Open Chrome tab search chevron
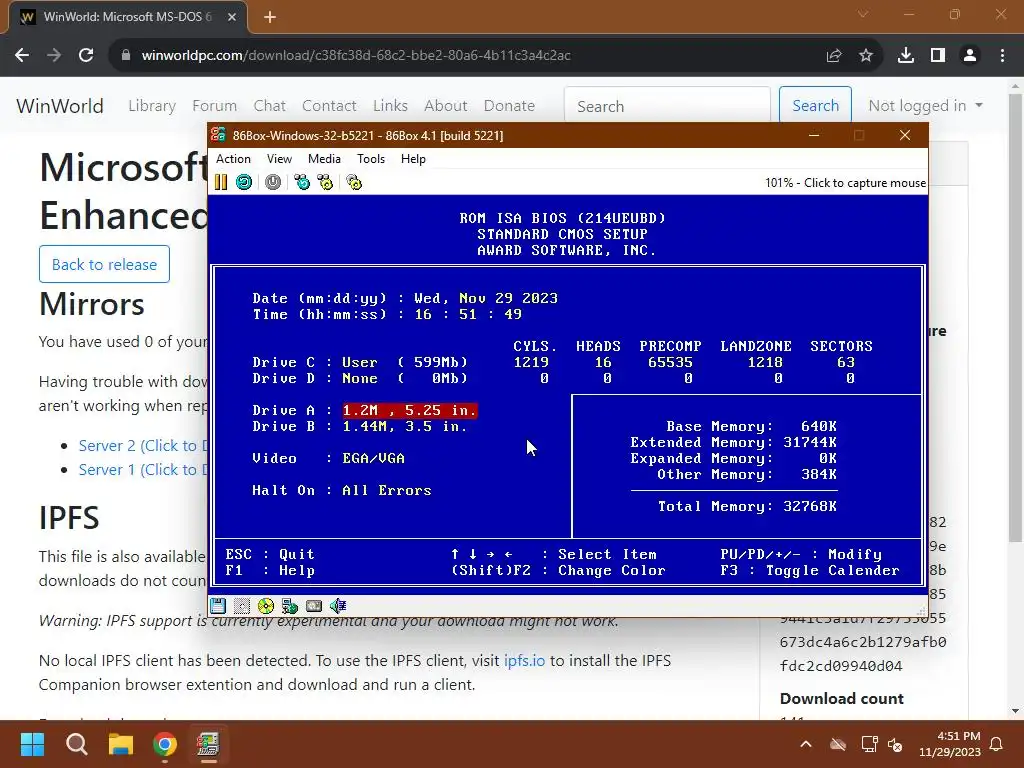This screenshot has width=1024, height=768. click(x=863, y=14)
